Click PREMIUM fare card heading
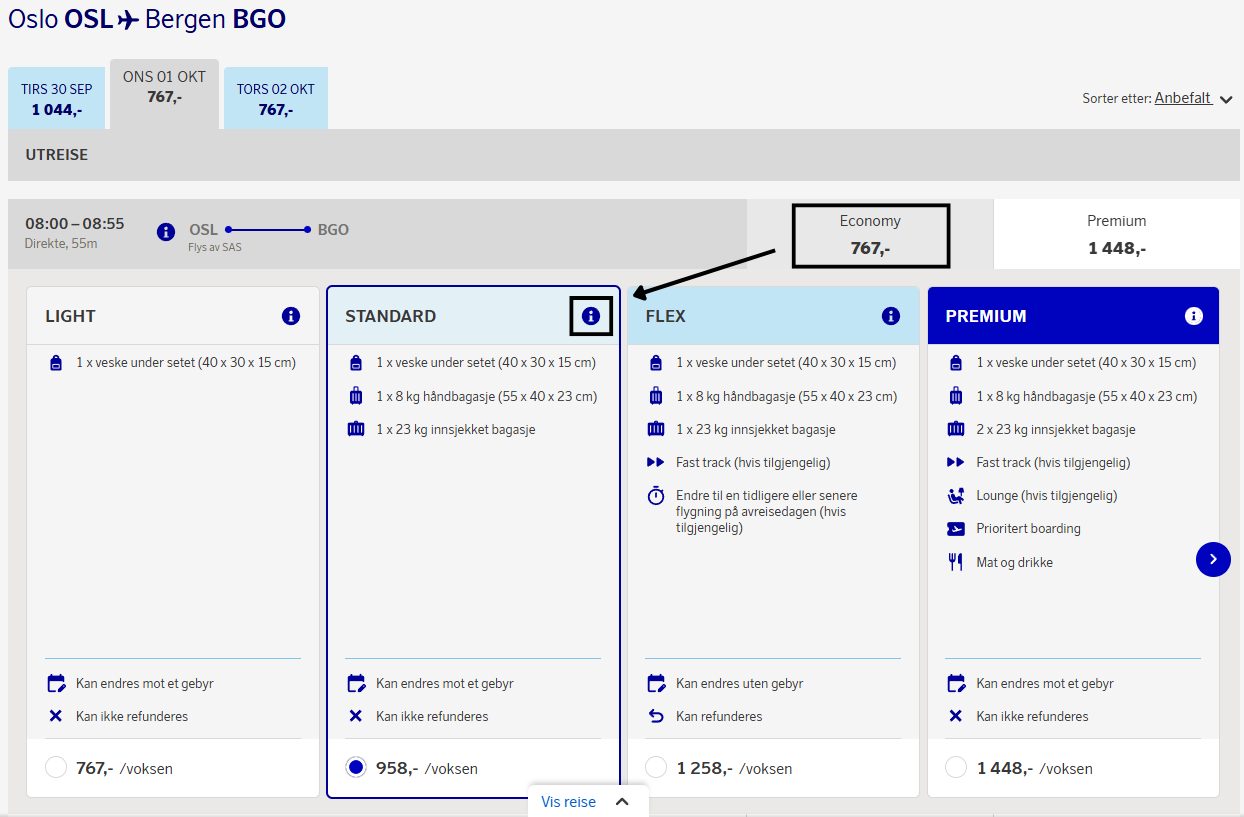1244x817 pixels. point(986,316)
